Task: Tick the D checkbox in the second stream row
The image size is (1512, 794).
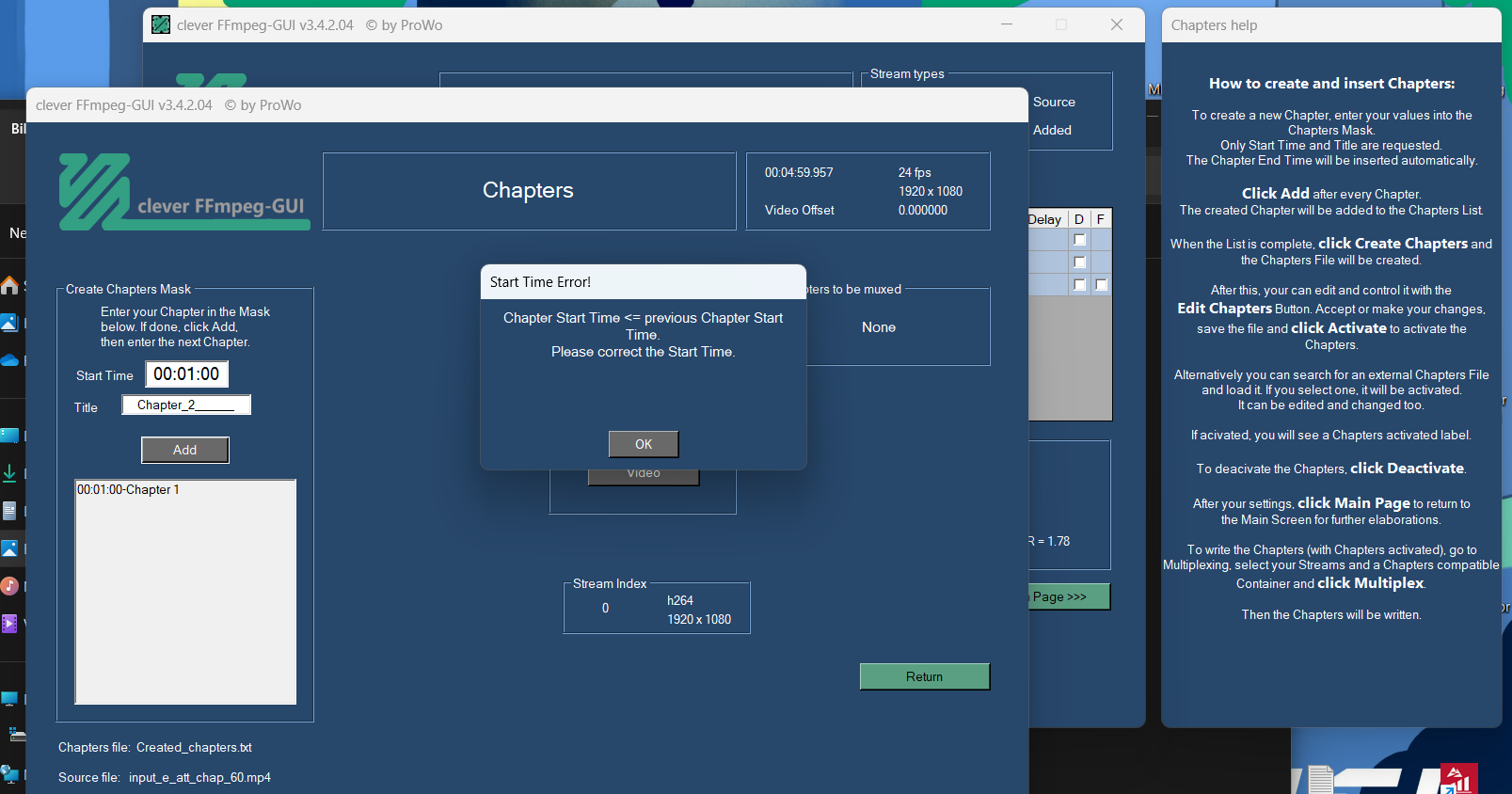Action: [1079, 262]
